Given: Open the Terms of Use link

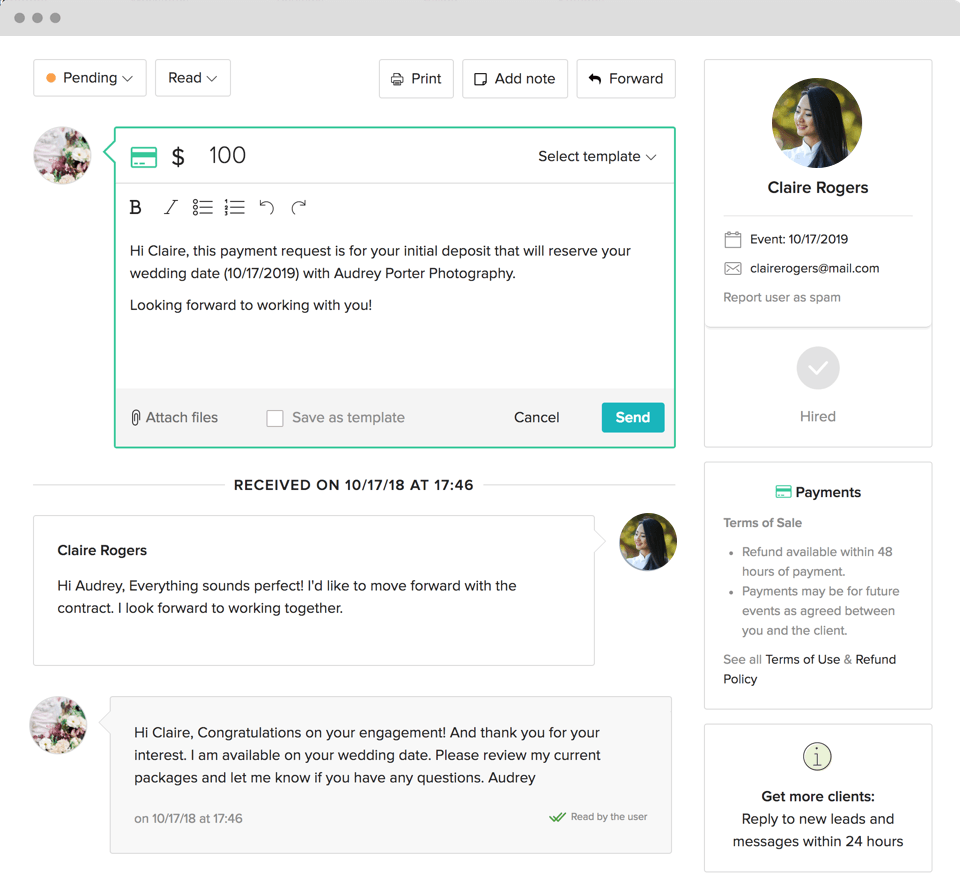Looking at the screenshot, I should (x=802, y=660).
